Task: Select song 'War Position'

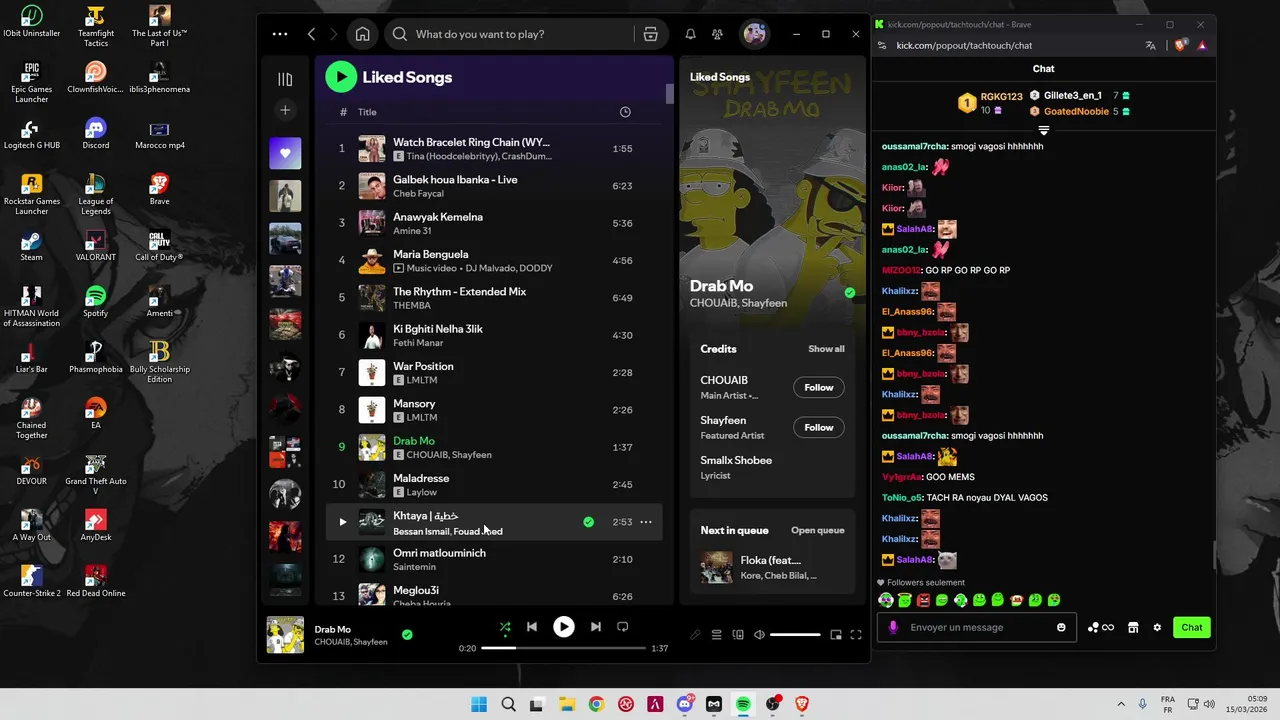Action: [423, 366]
